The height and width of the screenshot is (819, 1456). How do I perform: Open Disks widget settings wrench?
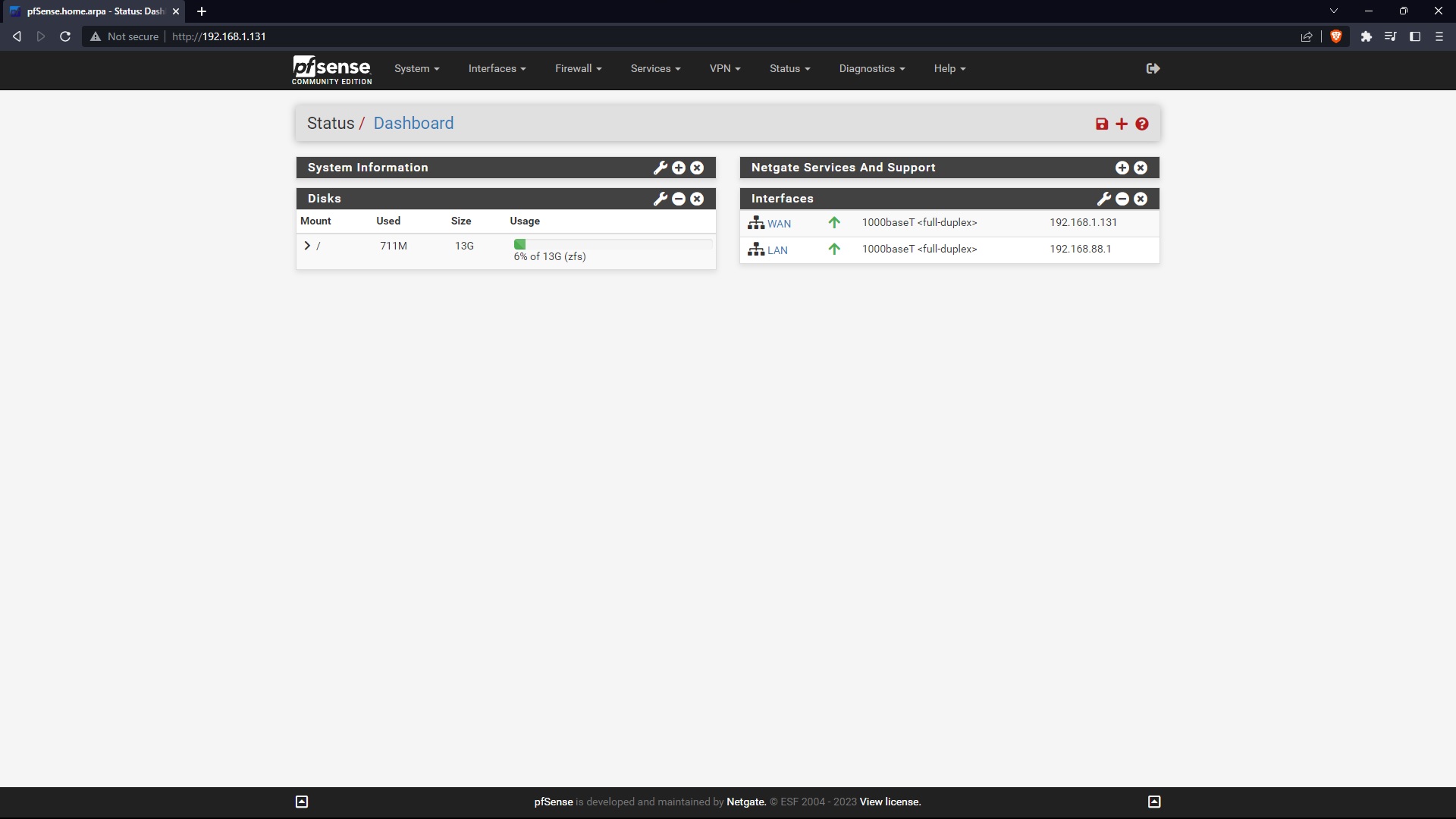coord(661,199)
